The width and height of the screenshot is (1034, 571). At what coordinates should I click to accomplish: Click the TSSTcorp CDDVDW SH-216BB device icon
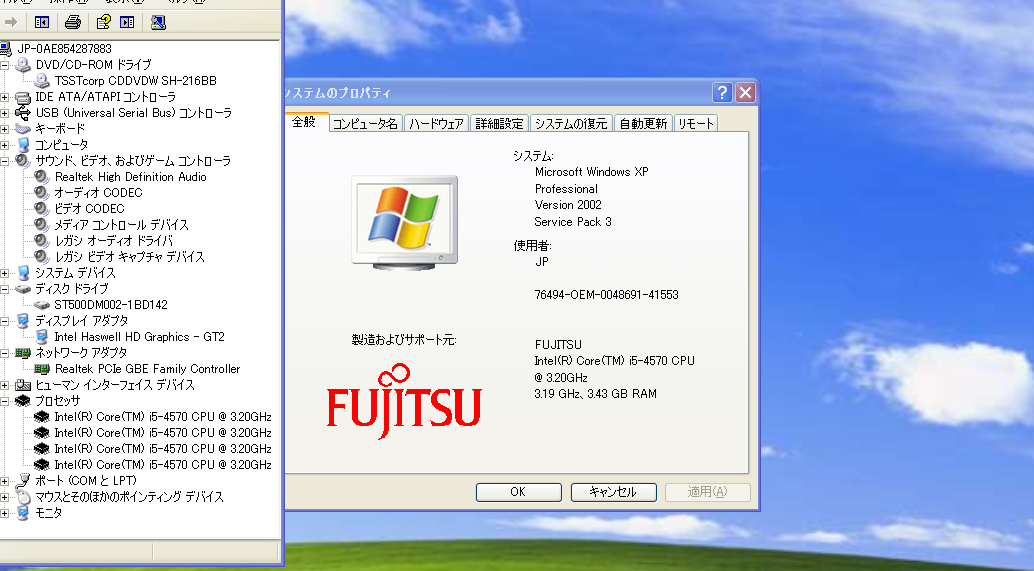coord(42,80)
